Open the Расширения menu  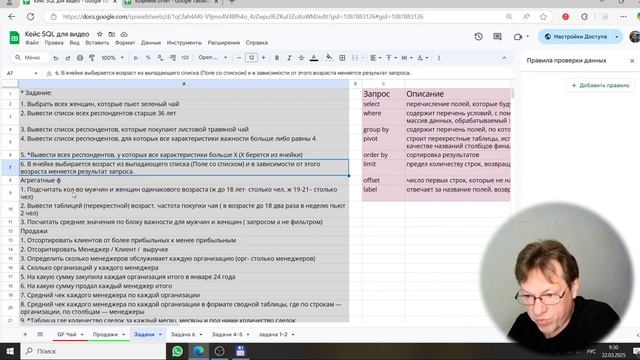[224, 43]
